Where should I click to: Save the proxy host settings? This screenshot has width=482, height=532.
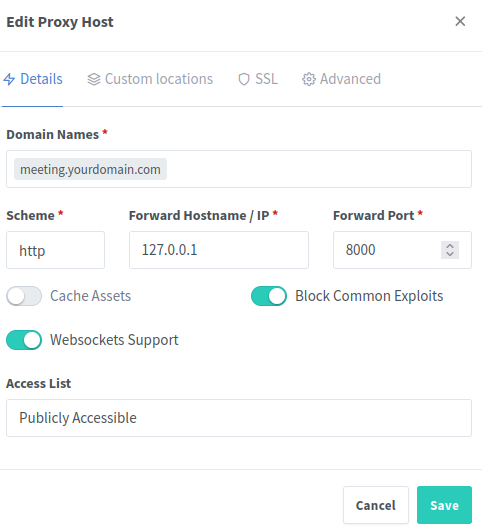coord(444,505)
